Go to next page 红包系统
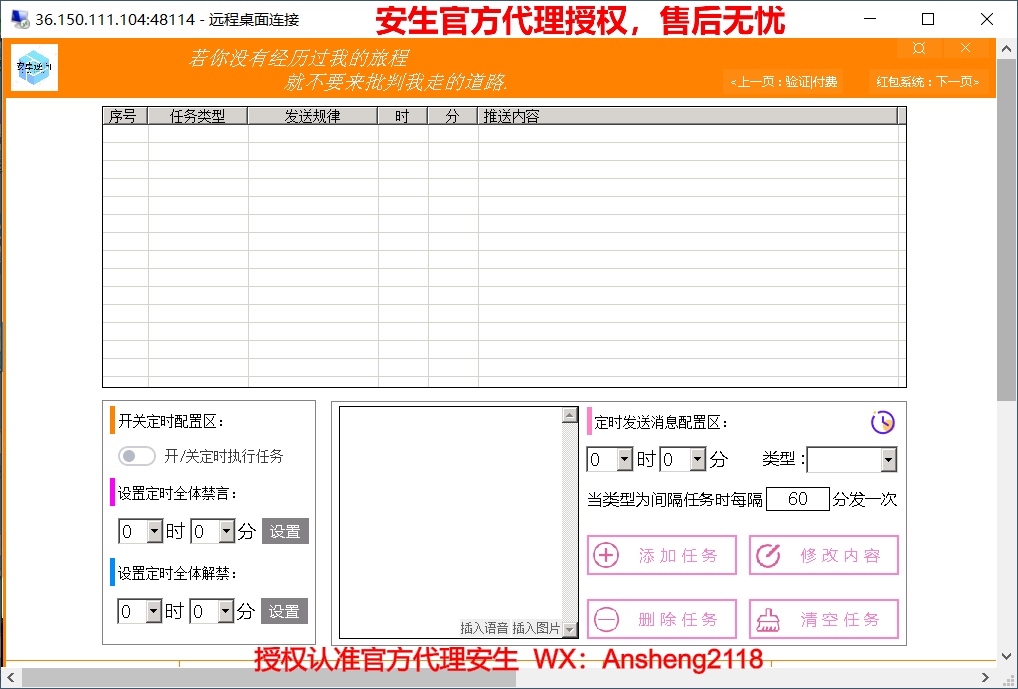Screen dimensions: 1018x689 (928, 82)
